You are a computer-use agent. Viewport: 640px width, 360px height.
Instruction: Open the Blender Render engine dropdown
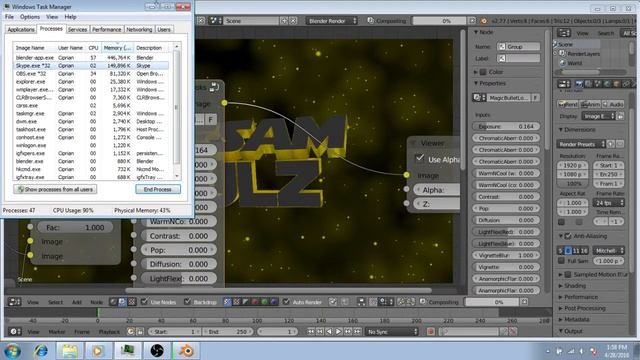331,20
